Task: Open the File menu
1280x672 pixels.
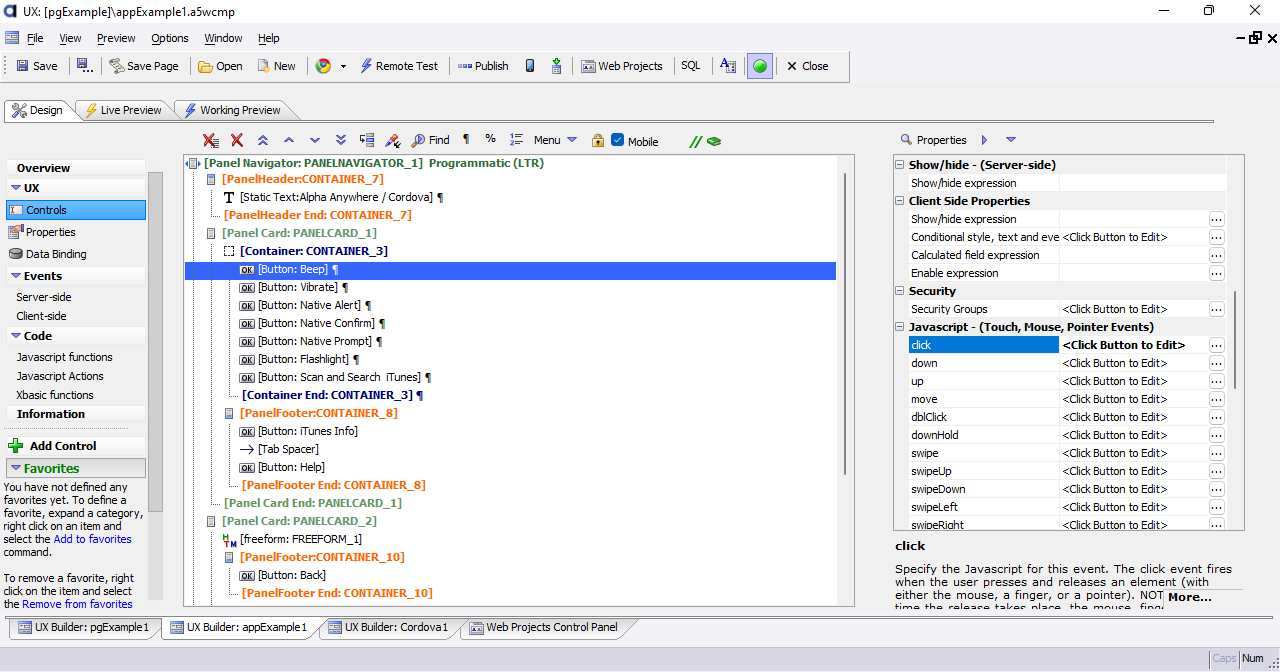Action: (35, 38)
